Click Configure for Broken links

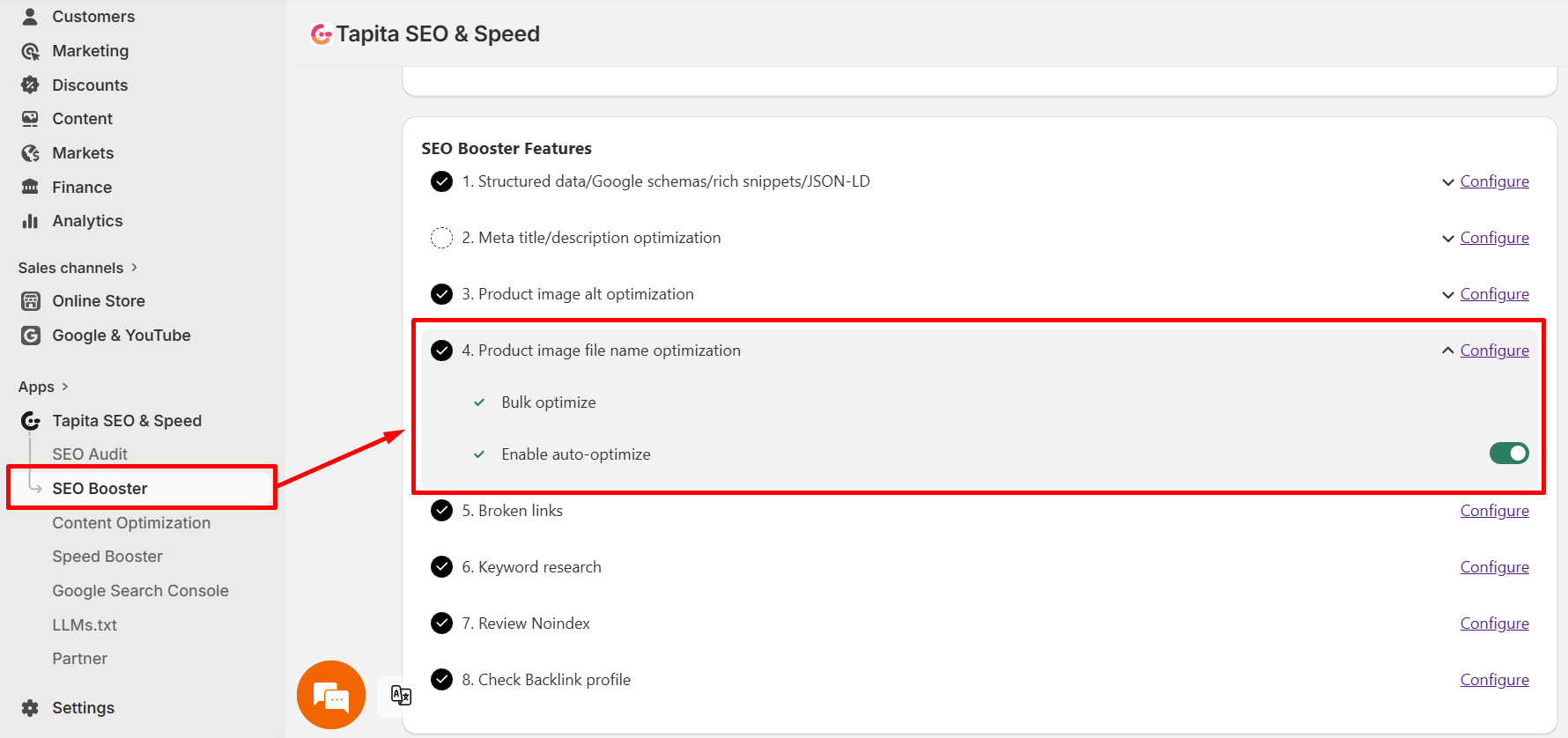[1494, 510]
